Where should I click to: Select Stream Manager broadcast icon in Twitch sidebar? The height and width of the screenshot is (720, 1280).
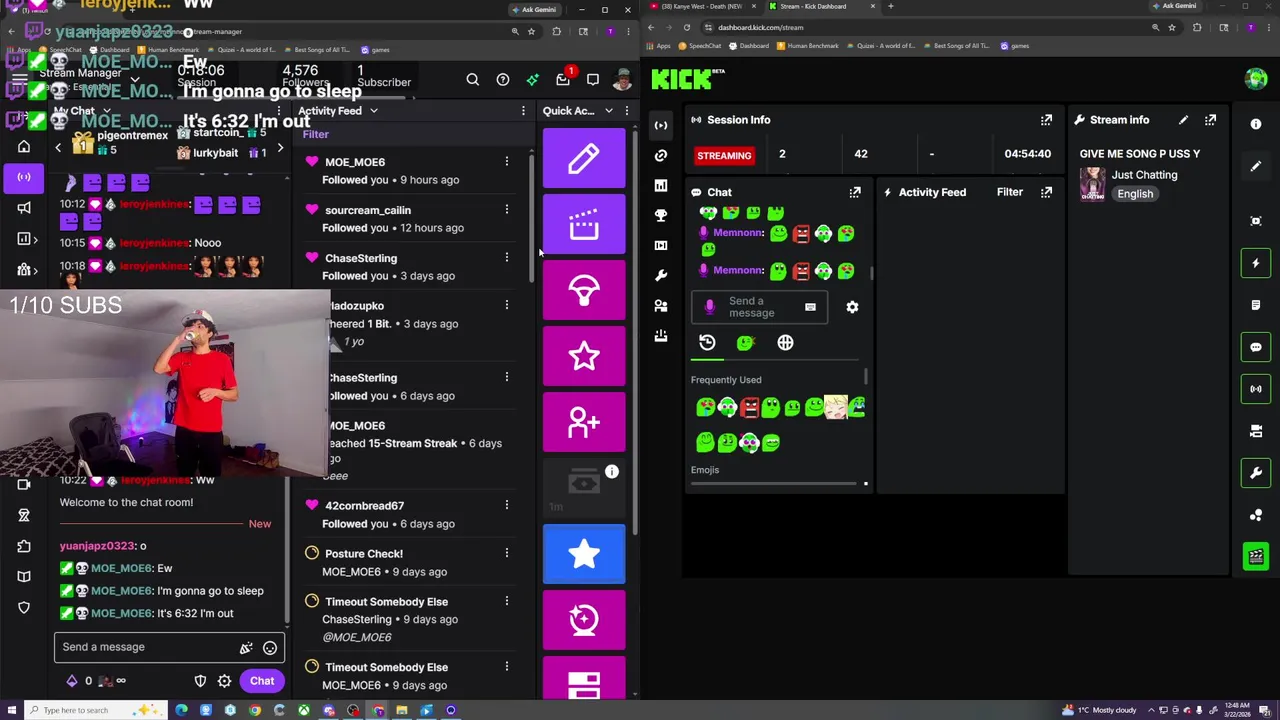[24, 177]
